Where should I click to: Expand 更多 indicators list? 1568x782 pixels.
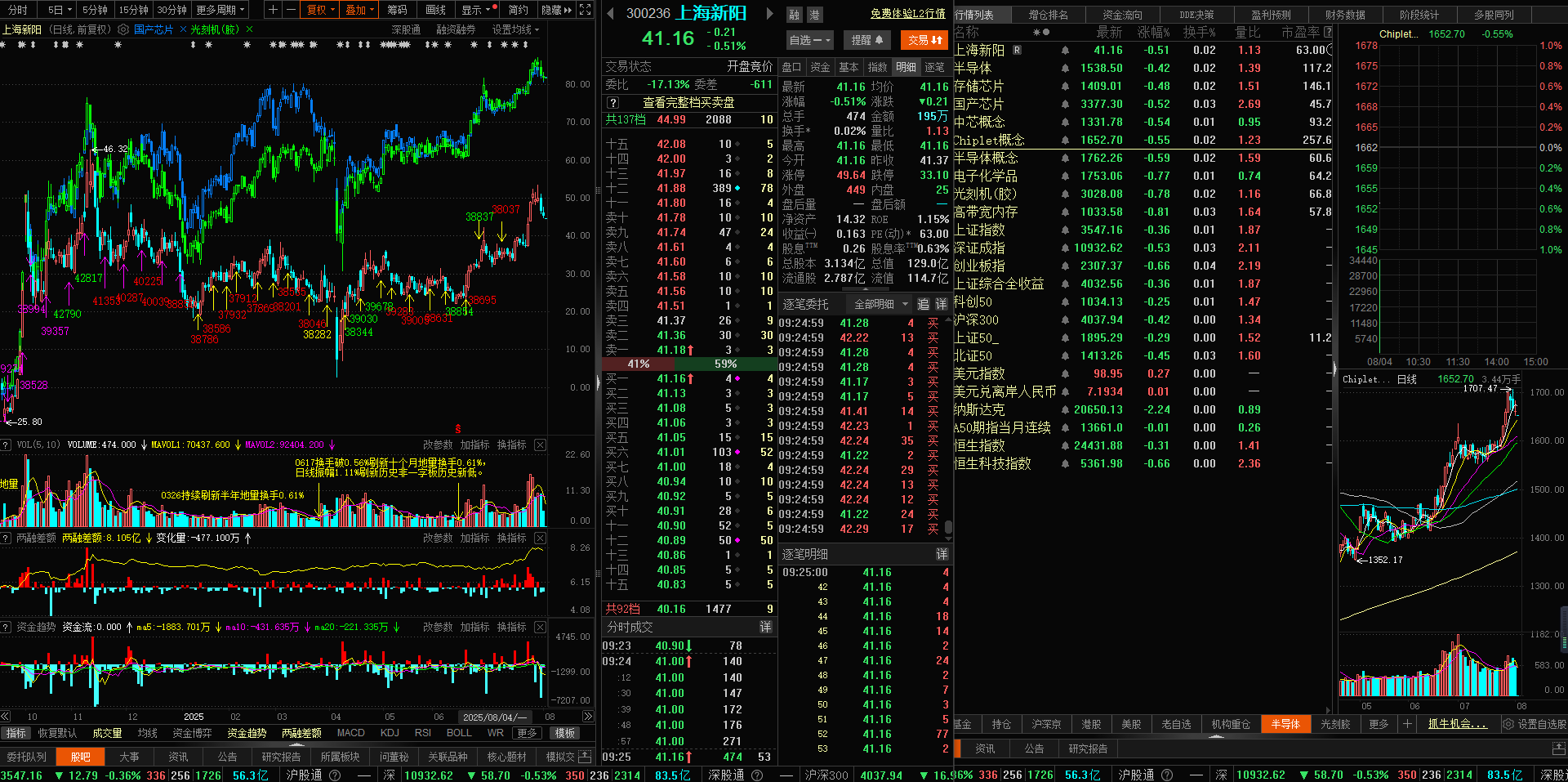click(528, 733)
